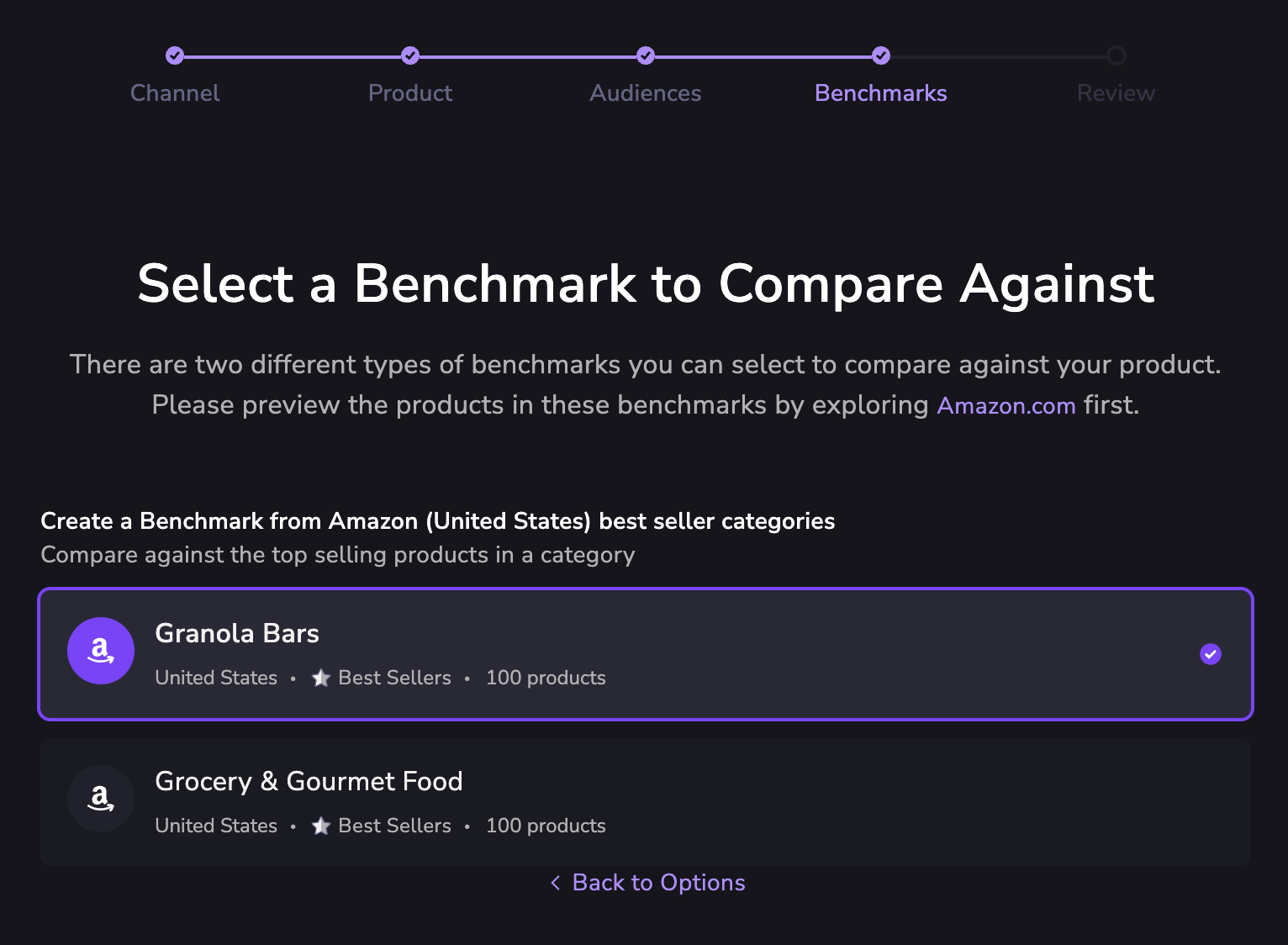The image size is (1288, 945).
Task: Click the Amazon icon for Grocery & Gourmet Food
Action: [101, 799]
